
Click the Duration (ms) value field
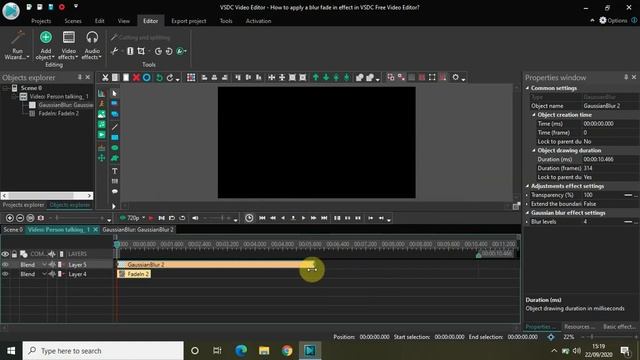pyautogui.click(x=610, y=159)
